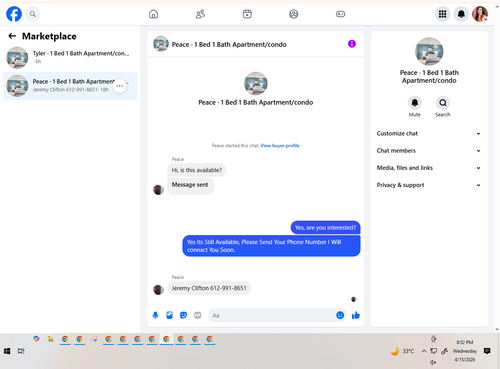Expand Media, files and links section
Screen dimensions: 500x369
pos(429,168)
